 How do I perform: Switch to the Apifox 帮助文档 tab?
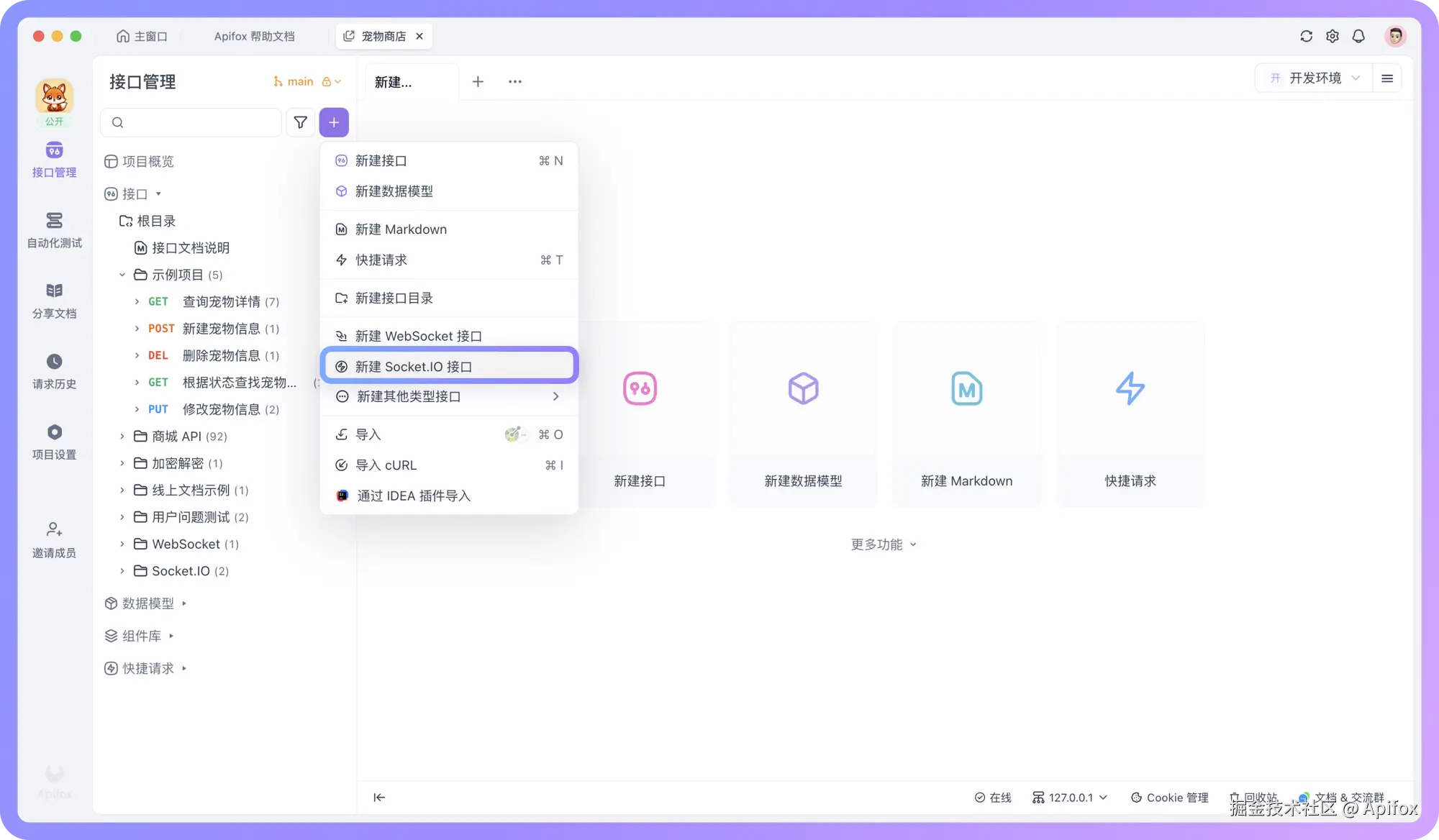[x=254, y=36]
